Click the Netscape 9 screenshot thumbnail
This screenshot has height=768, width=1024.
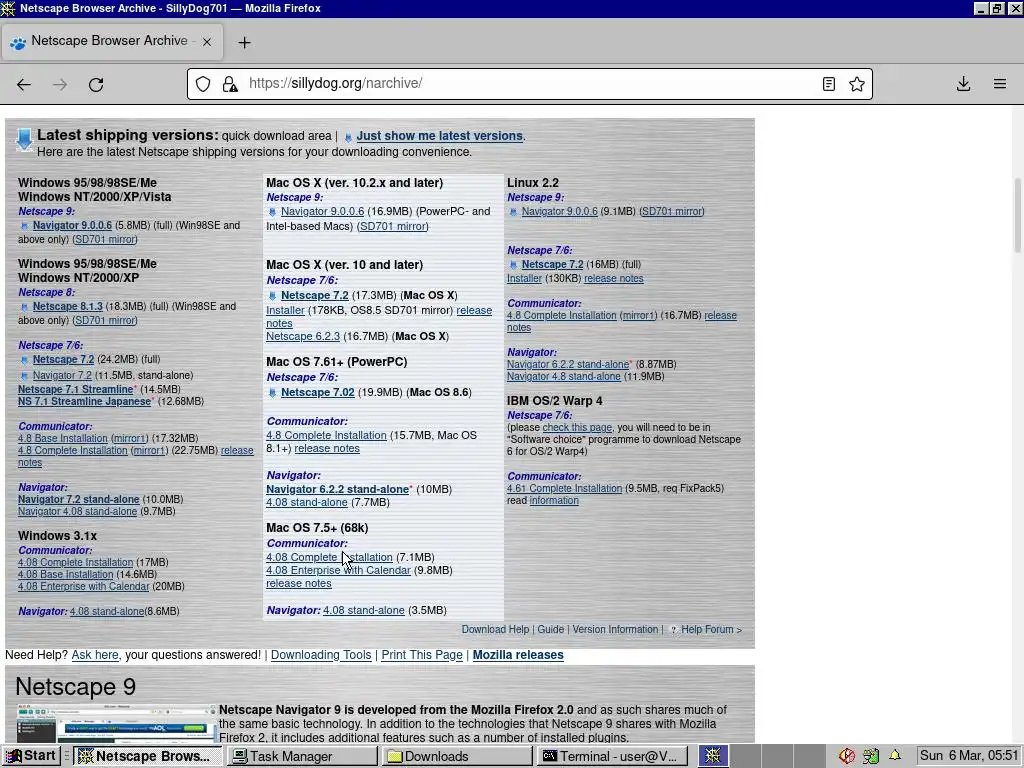[116, 723]
